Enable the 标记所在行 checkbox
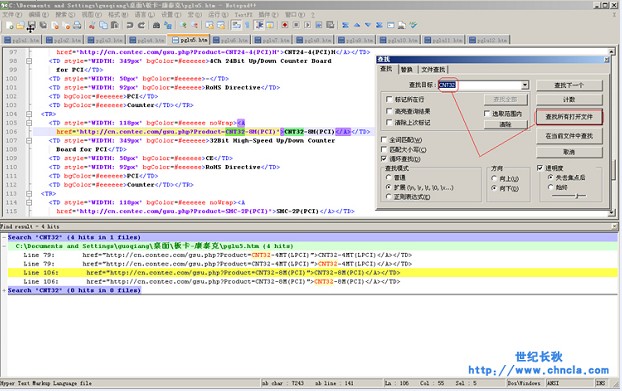Viewport: 622px width, 391px height. tap(389, 99)
